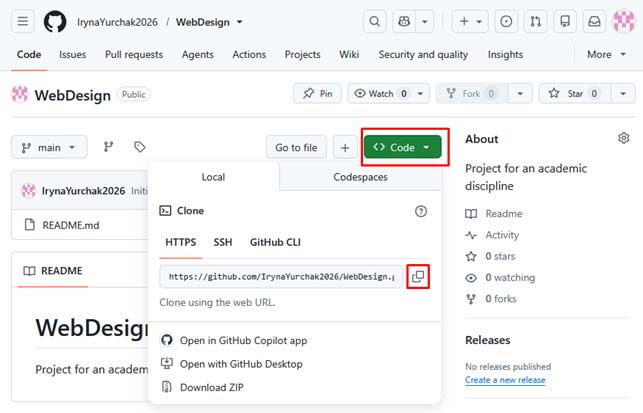Open the Actions tab
The width and height of the screenshot is (643, 413).
click(x=249, y=55)
